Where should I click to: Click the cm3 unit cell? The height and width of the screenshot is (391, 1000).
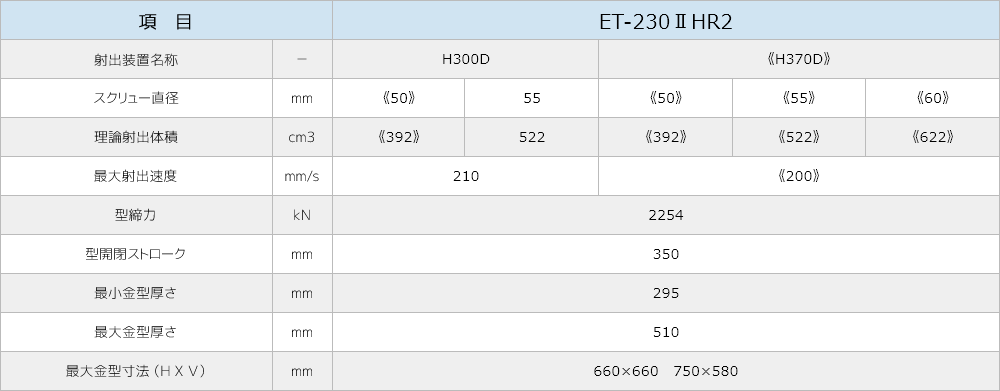[x=302, y=137]
